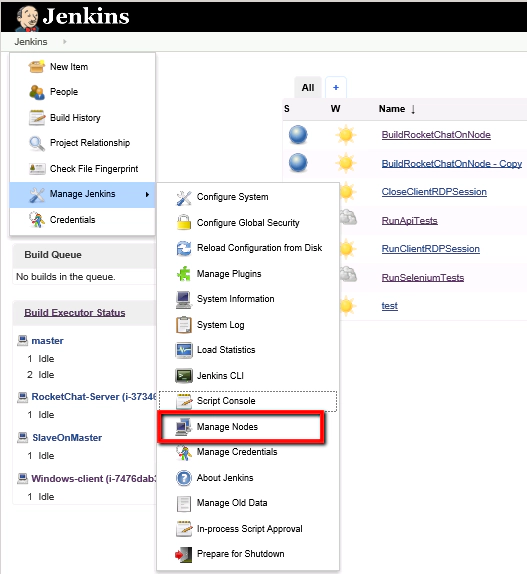Click the System Information computer icon

tap(184, 299)
